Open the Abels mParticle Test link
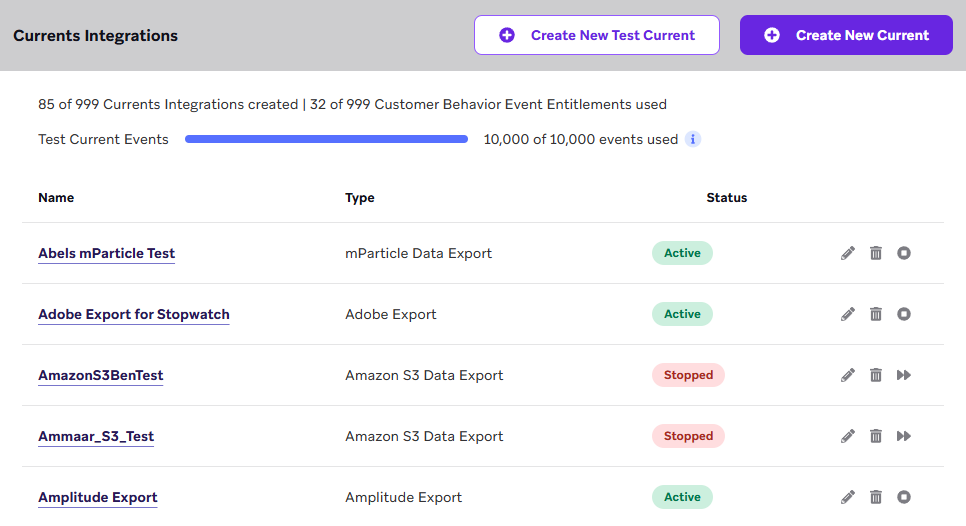The height and width of the screenshot is (526, 966). 107,253
